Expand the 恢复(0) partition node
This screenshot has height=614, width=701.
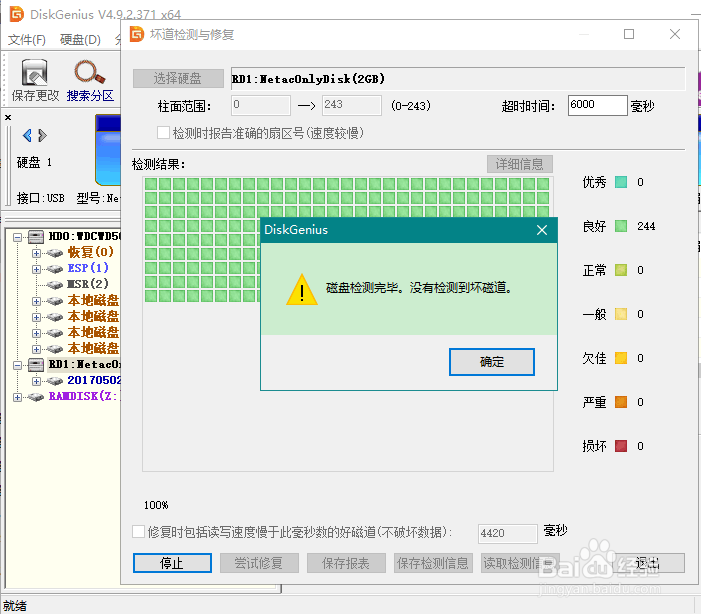36,253
